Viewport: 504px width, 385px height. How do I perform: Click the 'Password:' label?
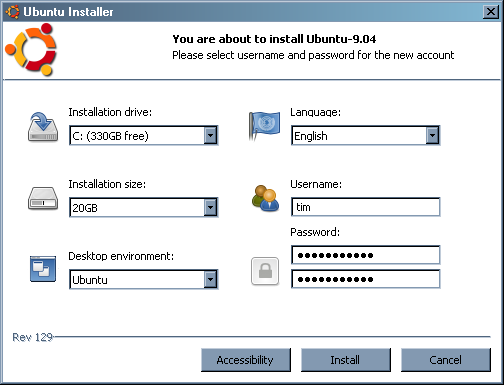click(x=315, y=232)
